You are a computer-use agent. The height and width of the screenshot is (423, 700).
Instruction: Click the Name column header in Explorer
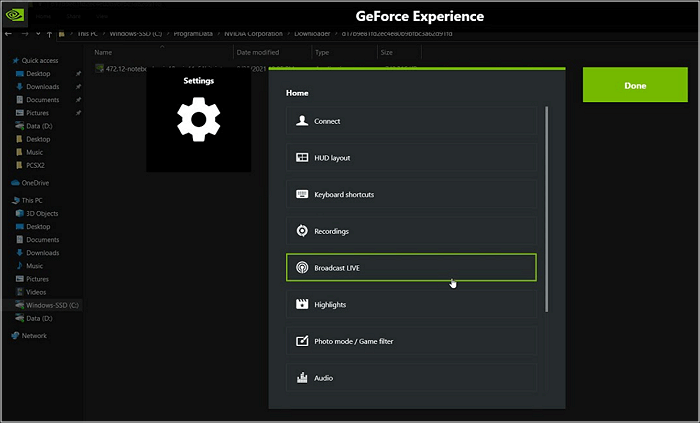103,52
